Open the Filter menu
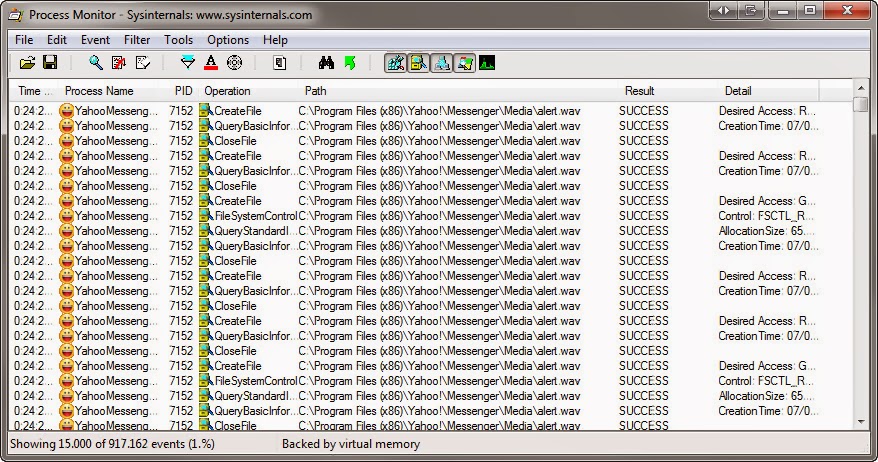Image resolution: width=878 pixels, height=462 pixels. pos(137,40)
